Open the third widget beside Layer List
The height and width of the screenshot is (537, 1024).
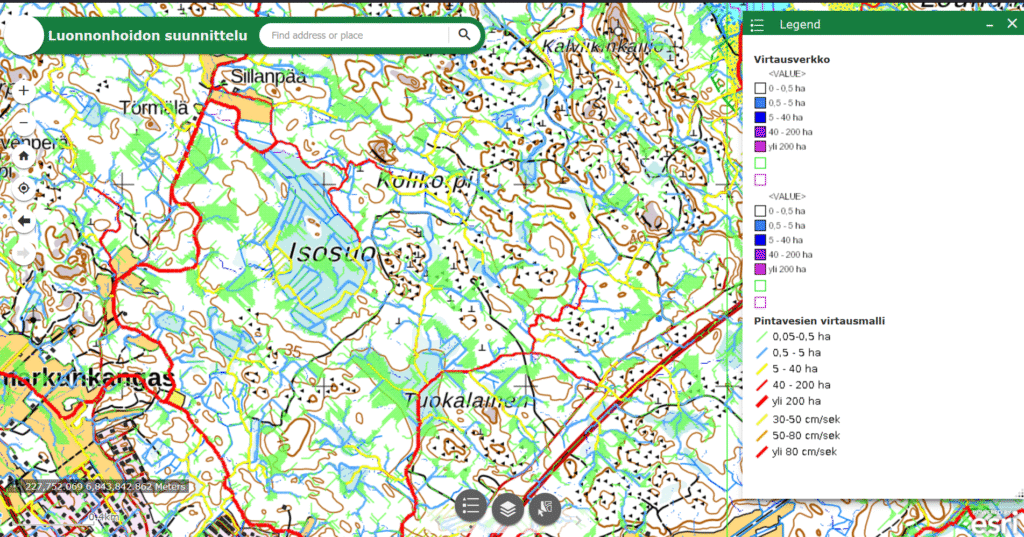(x=545, y=508)
